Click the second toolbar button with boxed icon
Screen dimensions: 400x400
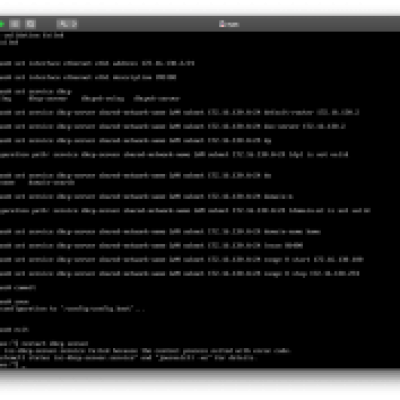tap(31, 24)
